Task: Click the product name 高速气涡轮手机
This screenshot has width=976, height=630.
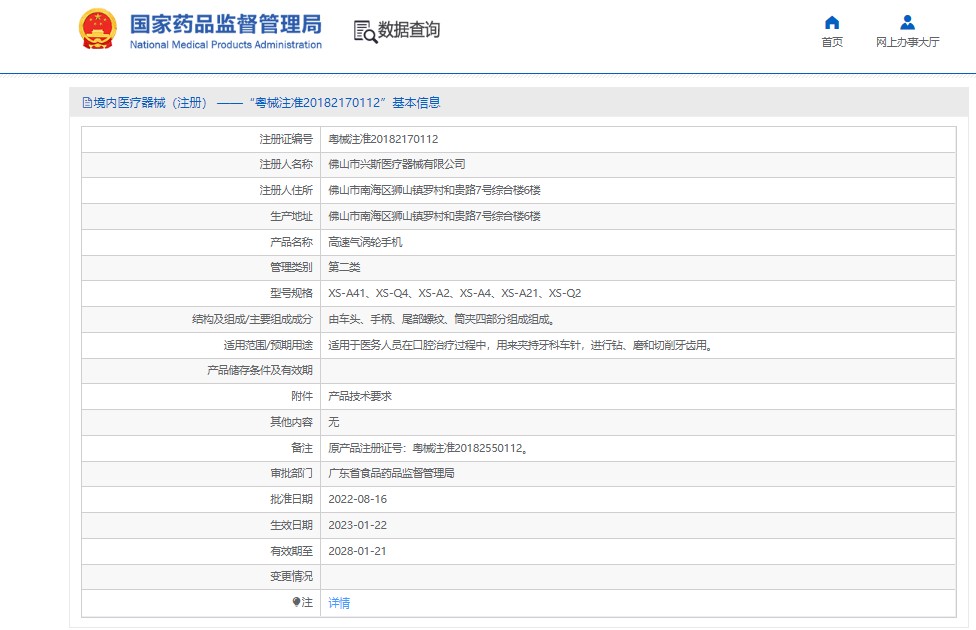Action: [365, 242]
